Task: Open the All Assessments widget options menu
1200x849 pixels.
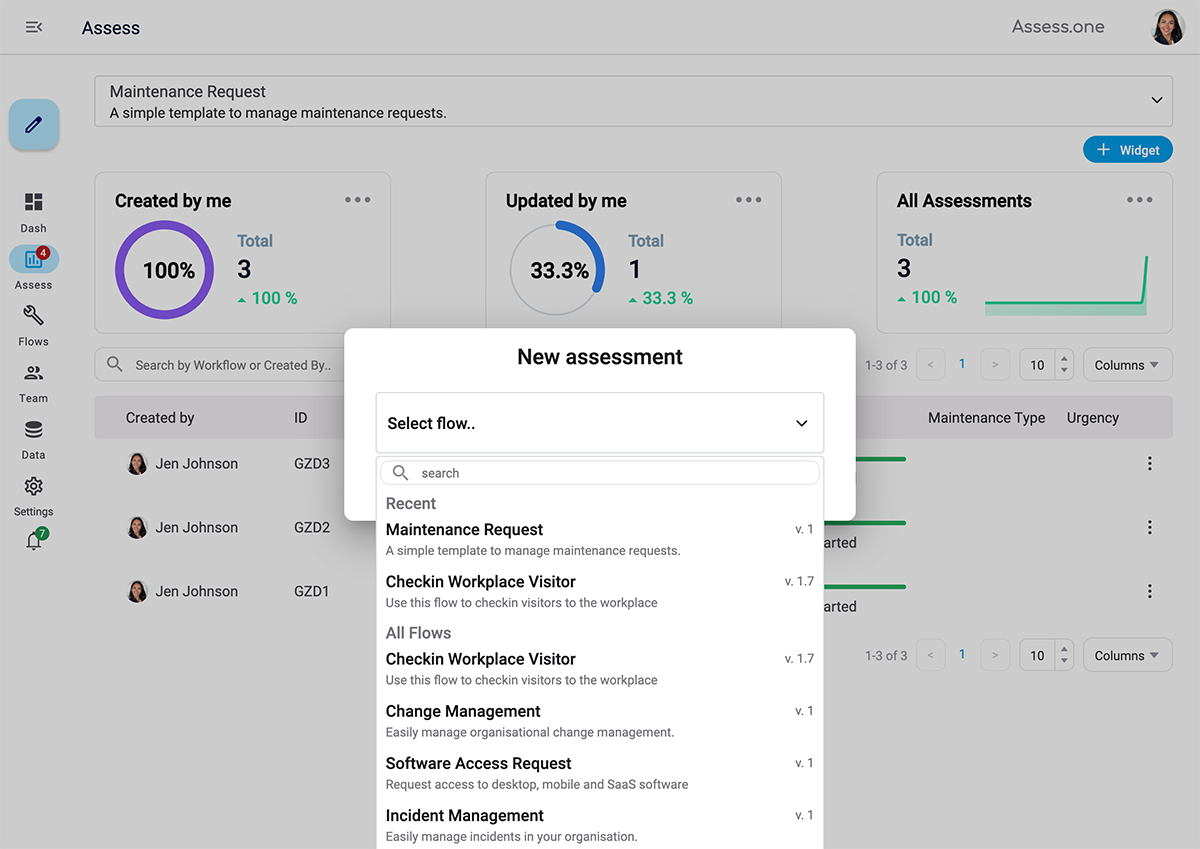Action: click(x=1139, y=199)
